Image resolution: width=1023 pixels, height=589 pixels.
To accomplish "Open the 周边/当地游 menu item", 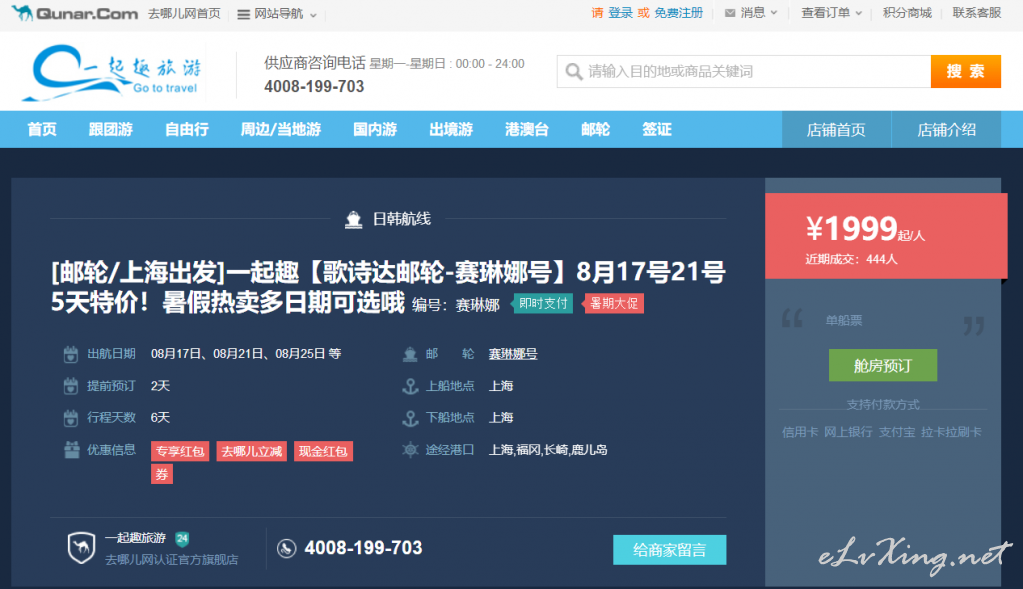I will click(x=281, y=129).
